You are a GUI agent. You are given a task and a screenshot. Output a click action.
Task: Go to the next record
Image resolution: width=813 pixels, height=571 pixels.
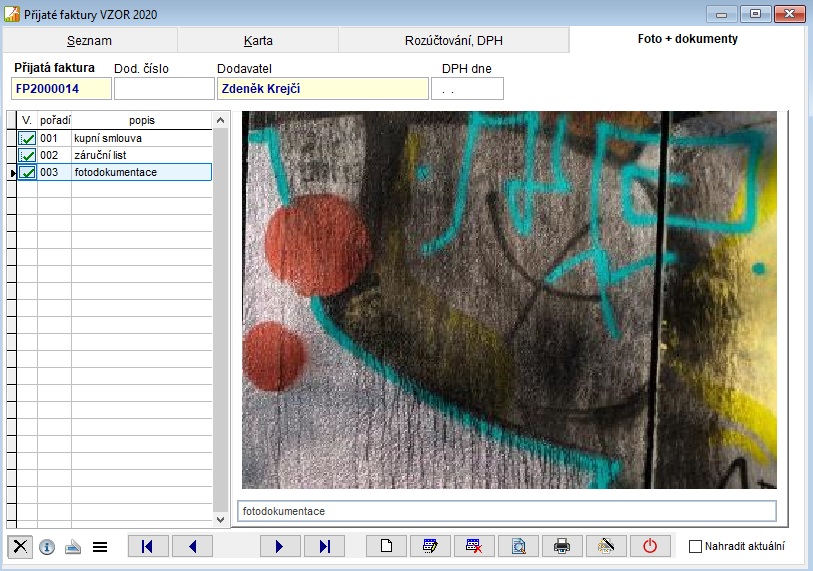coord(280,546)
